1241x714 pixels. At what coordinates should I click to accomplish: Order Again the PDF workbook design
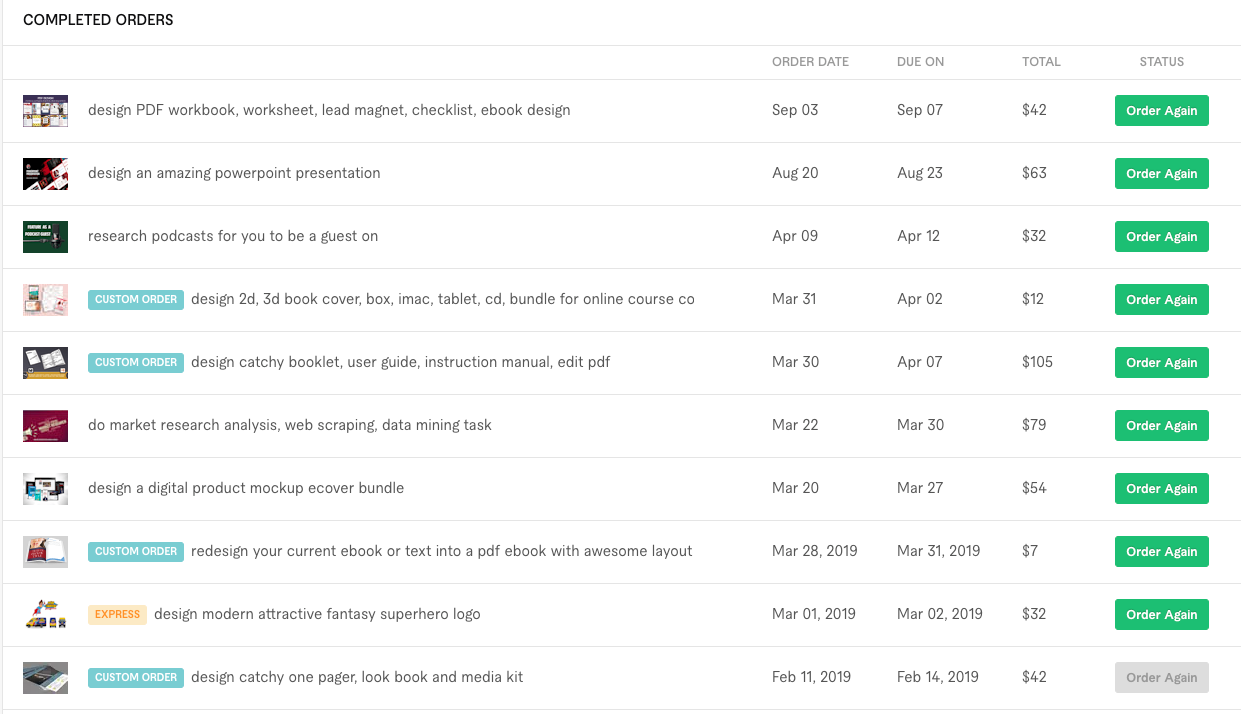(x=1161, y=111)
